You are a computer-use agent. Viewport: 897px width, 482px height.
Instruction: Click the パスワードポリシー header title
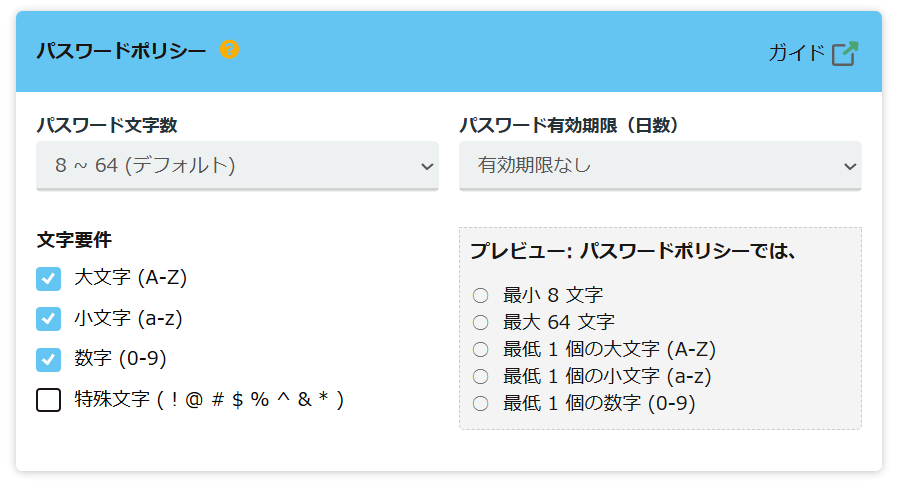coord(121,50)
